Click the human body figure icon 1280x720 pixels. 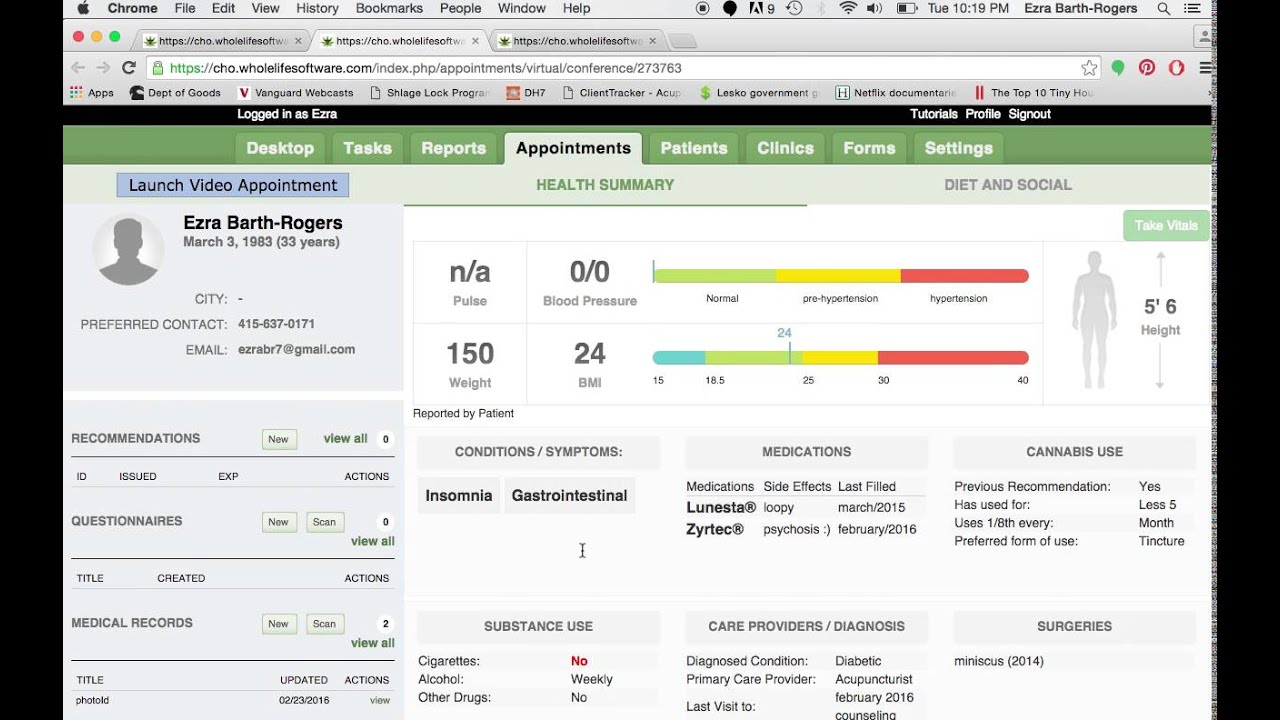point(1094,320)
